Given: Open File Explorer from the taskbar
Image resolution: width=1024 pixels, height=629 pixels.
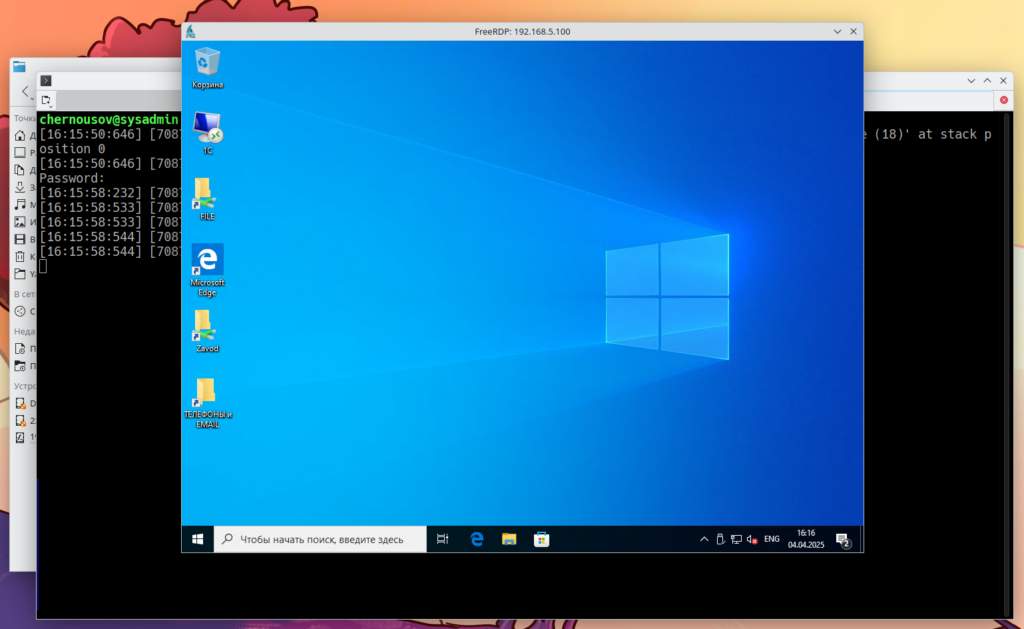Looking at the screenshot, I should 509,539.
